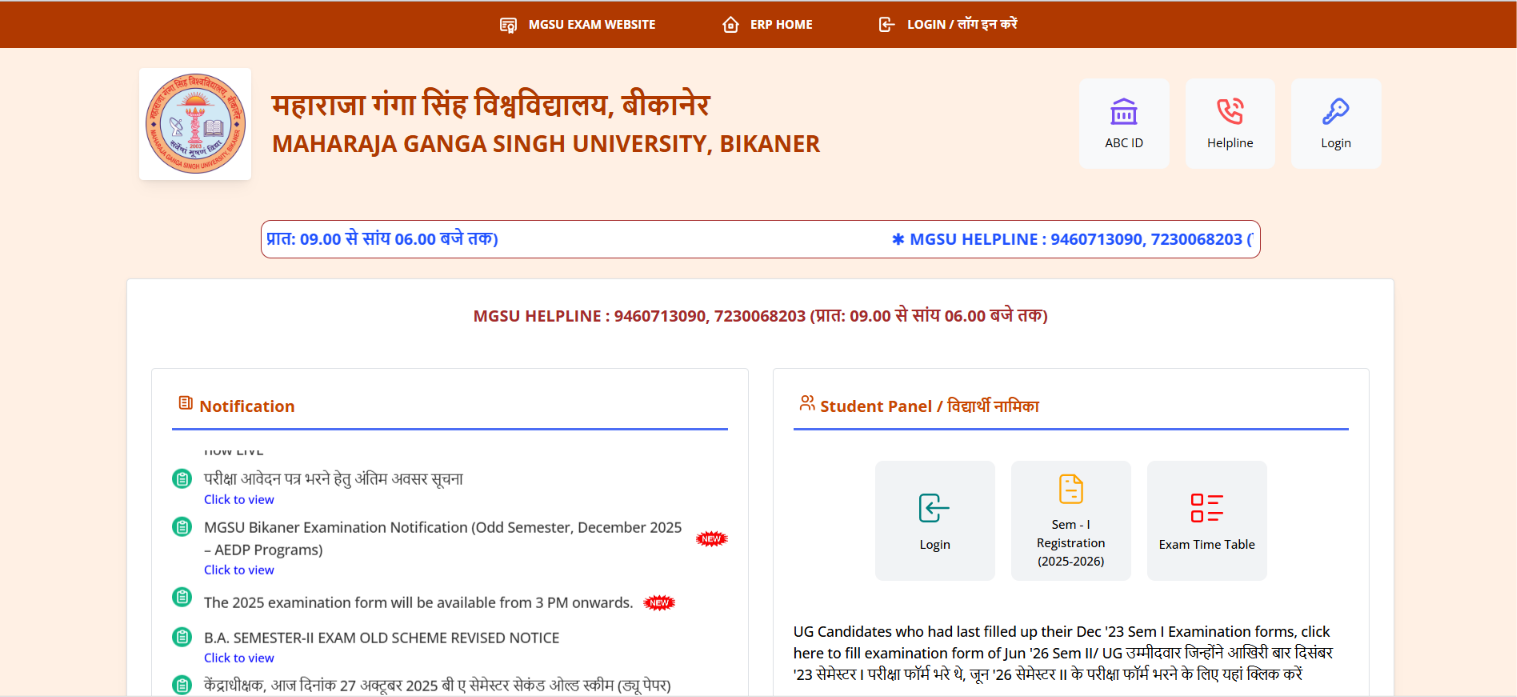This screenshot has width=1517, height=697.
Task: Click NEW badge beside AEDP Programs notification
Action: click(x=712, y=538)
